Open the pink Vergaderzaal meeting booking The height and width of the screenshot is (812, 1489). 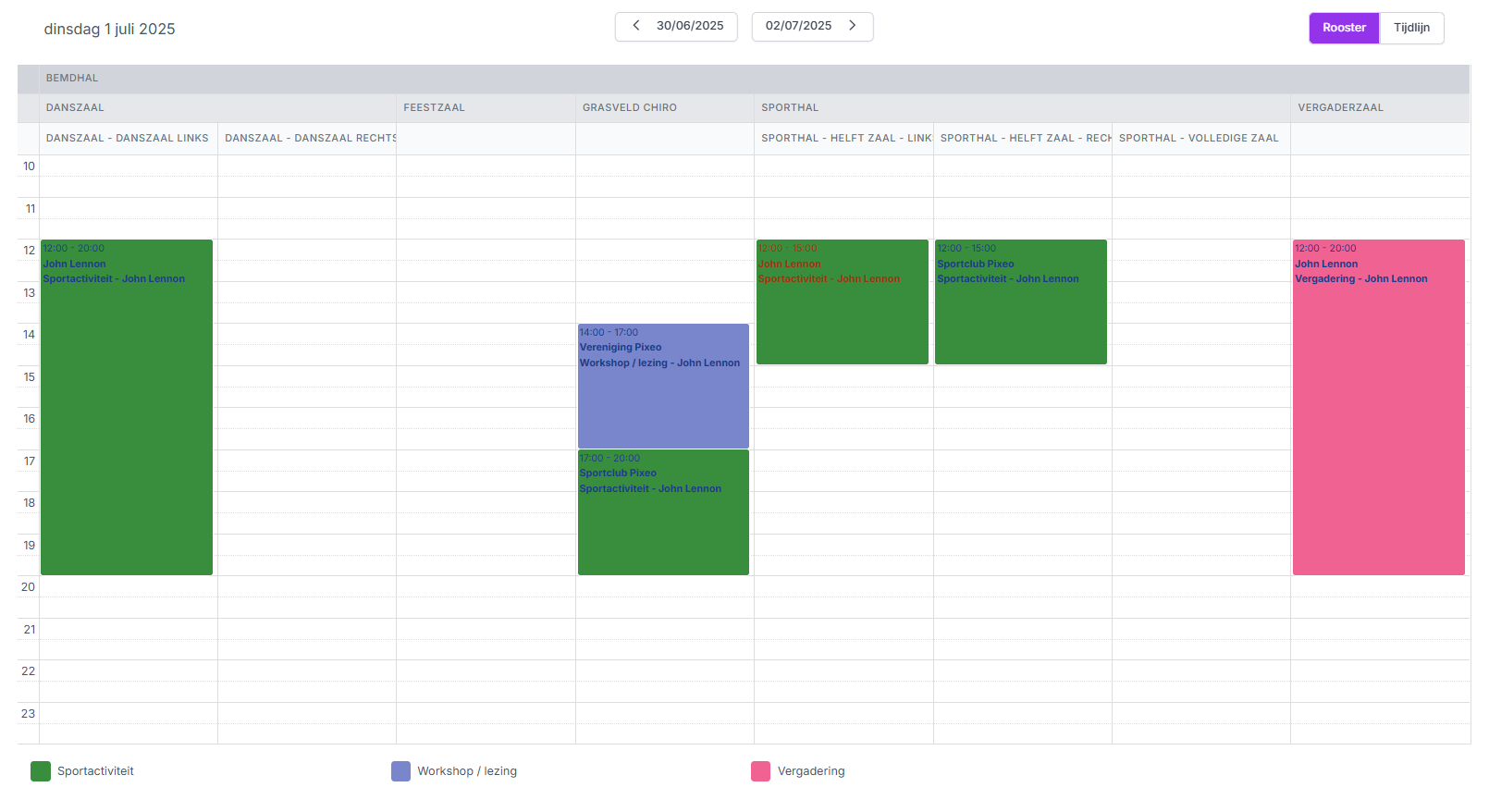(1378, 407)
